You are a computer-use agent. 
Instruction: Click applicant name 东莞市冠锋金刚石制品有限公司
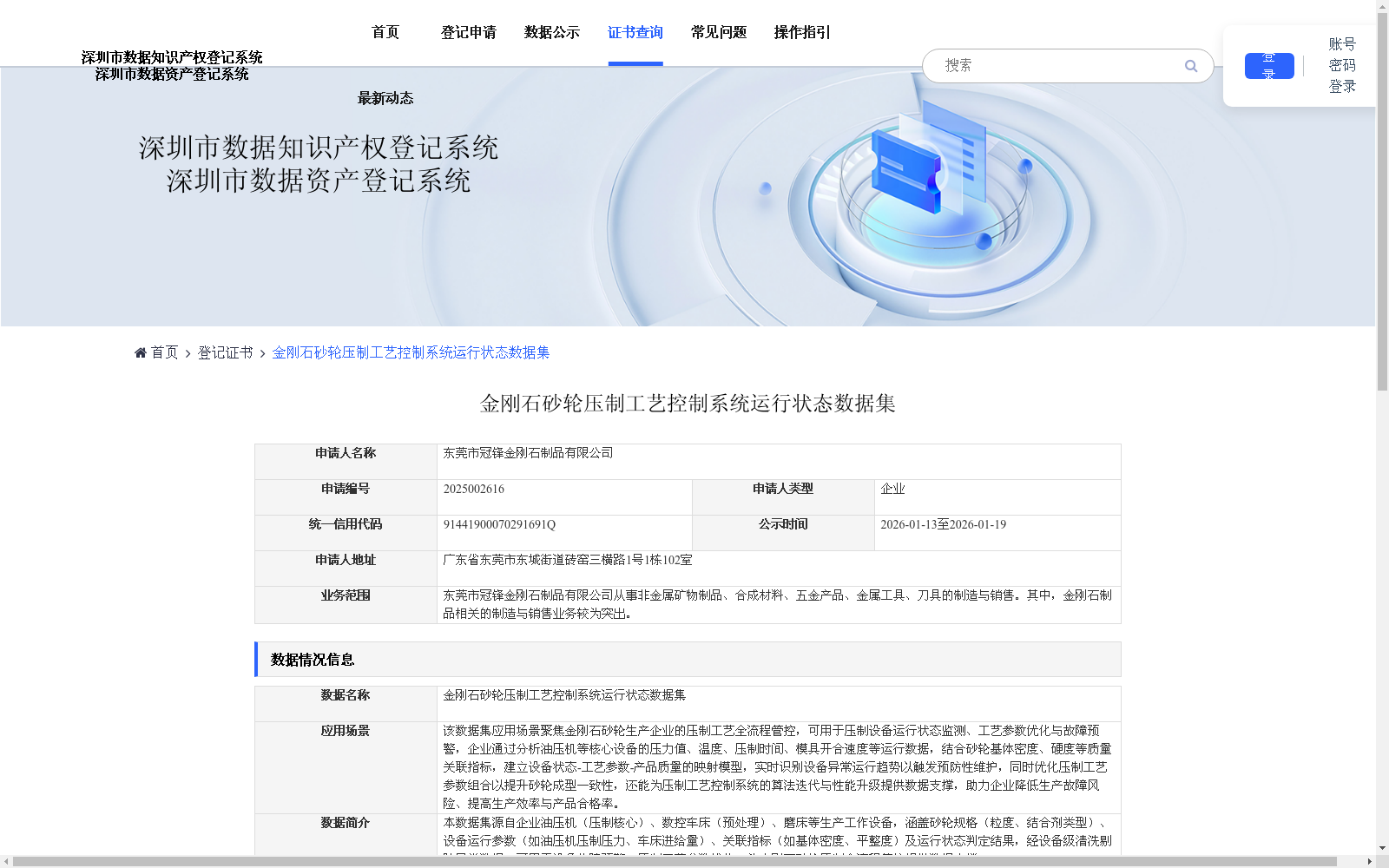pyautogui.click(x=528, y=453)
